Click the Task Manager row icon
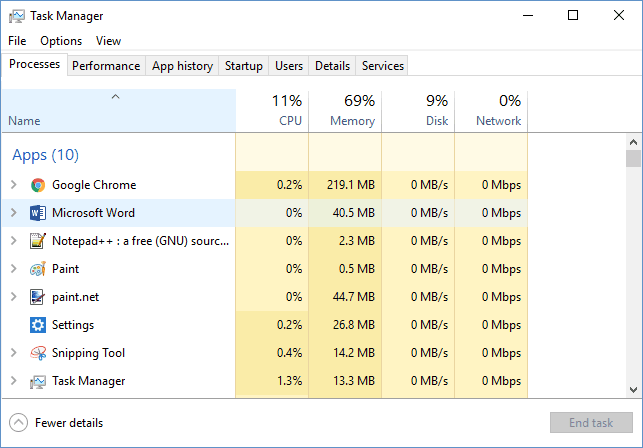 (x=38, y=381)
